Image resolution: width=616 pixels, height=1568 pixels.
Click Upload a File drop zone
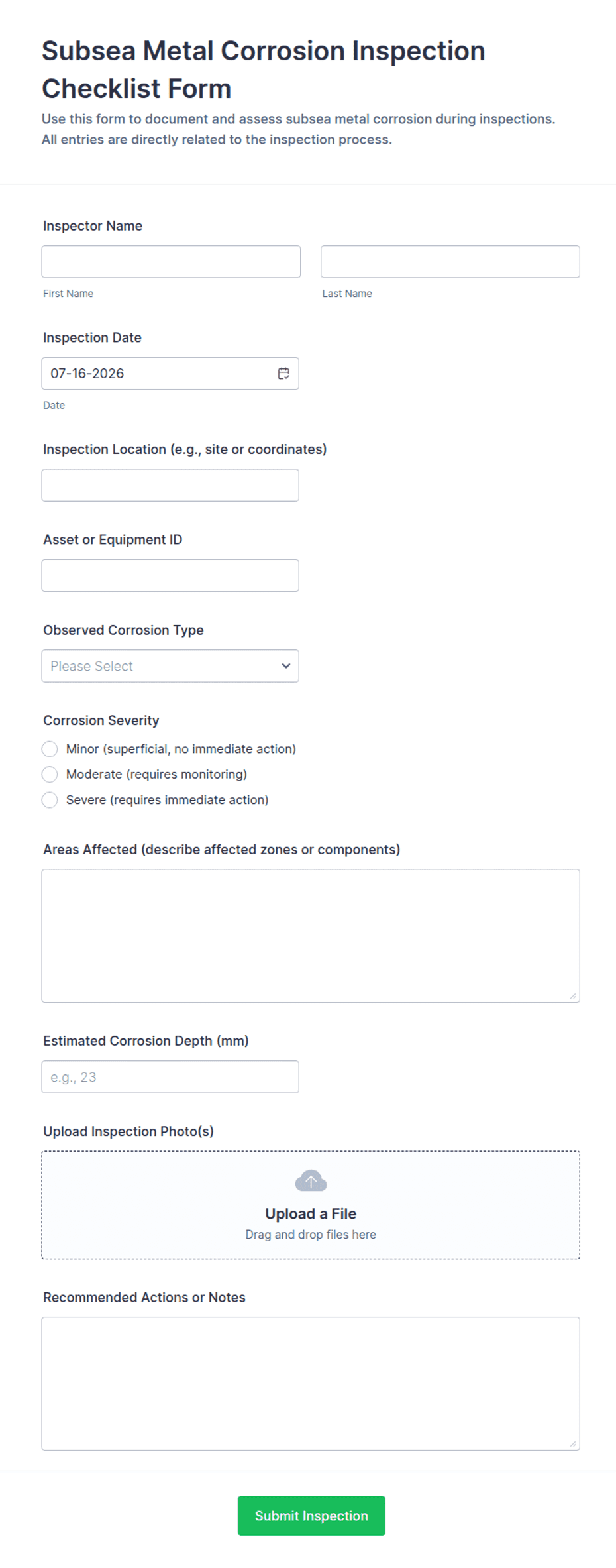pos(311,1205)
